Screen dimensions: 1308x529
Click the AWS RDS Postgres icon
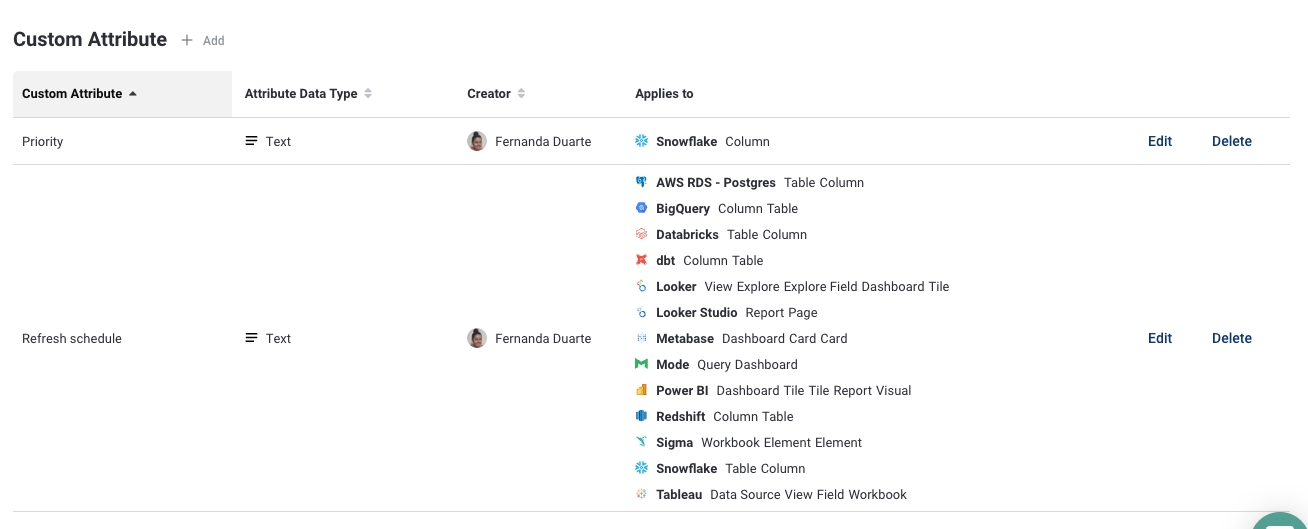tap(642, 182)
